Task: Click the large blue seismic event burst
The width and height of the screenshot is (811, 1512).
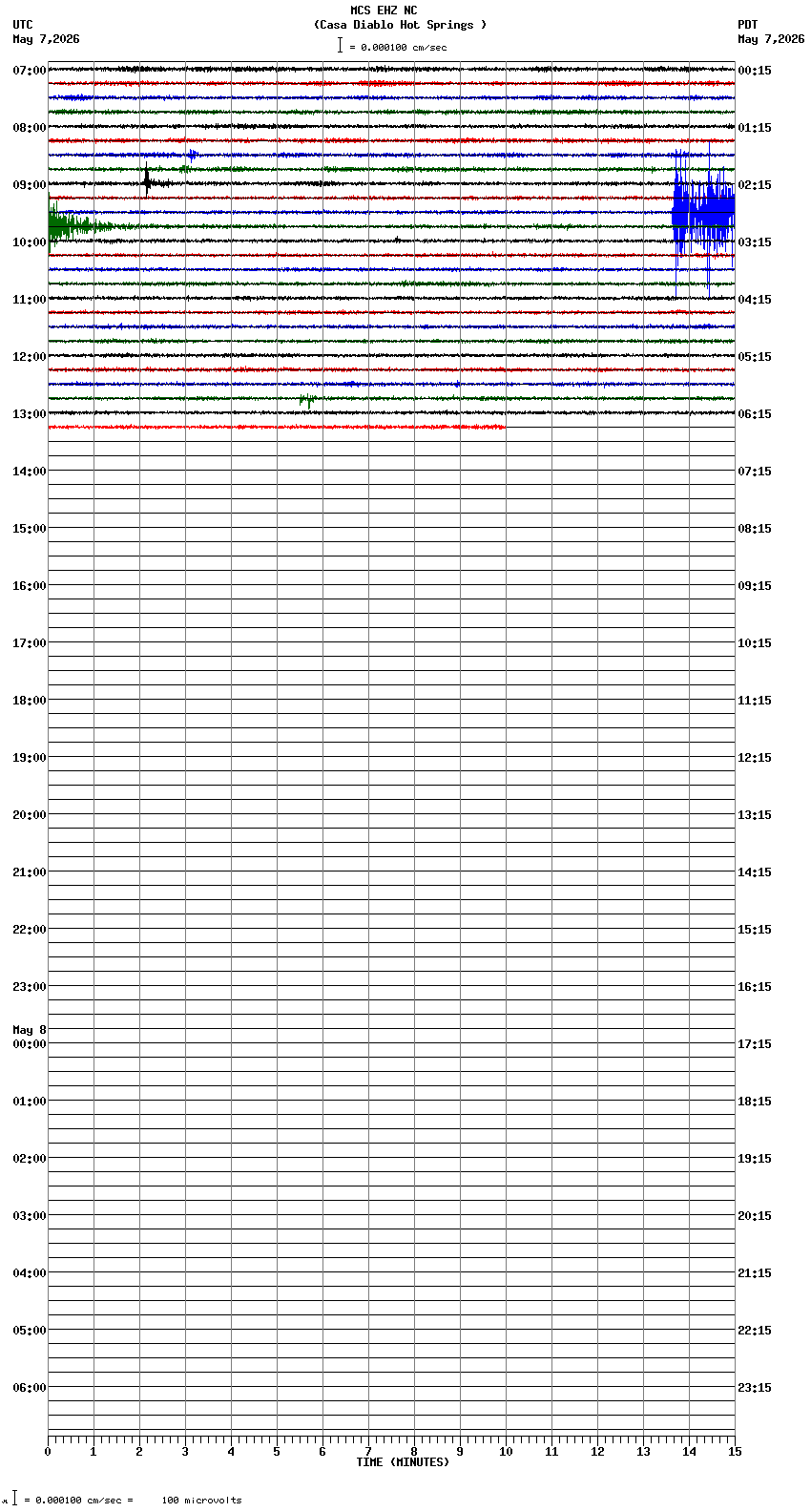Action: (x=703, y=213)
